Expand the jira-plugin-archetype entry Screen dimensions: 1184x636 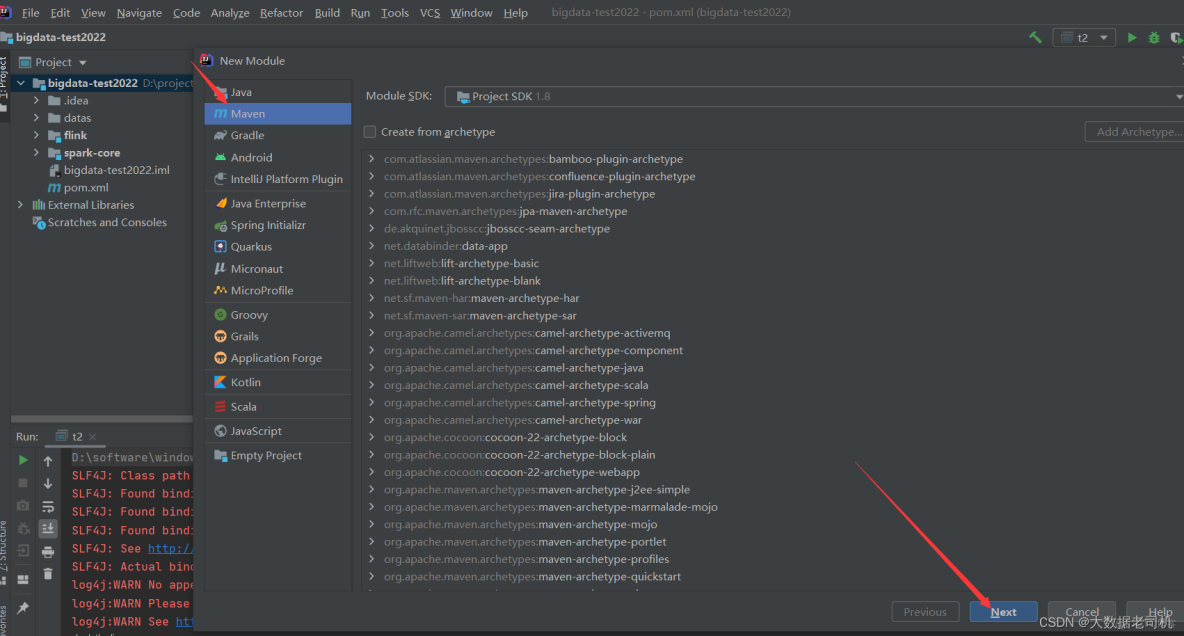point(370,193)
